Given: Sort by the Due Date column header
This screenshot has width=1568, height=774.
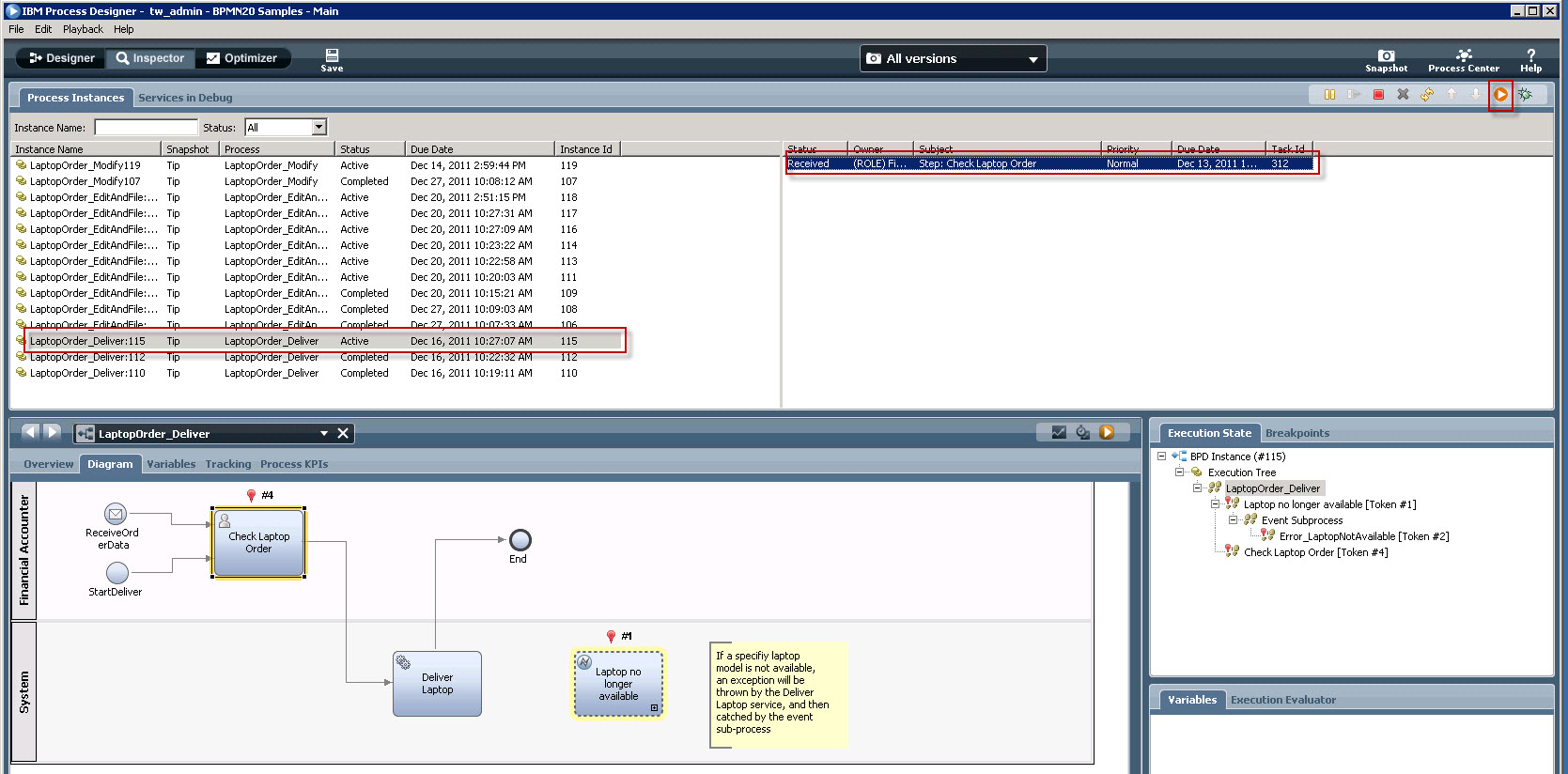Looking at the screenshot, I should click(x=479, y=149).
